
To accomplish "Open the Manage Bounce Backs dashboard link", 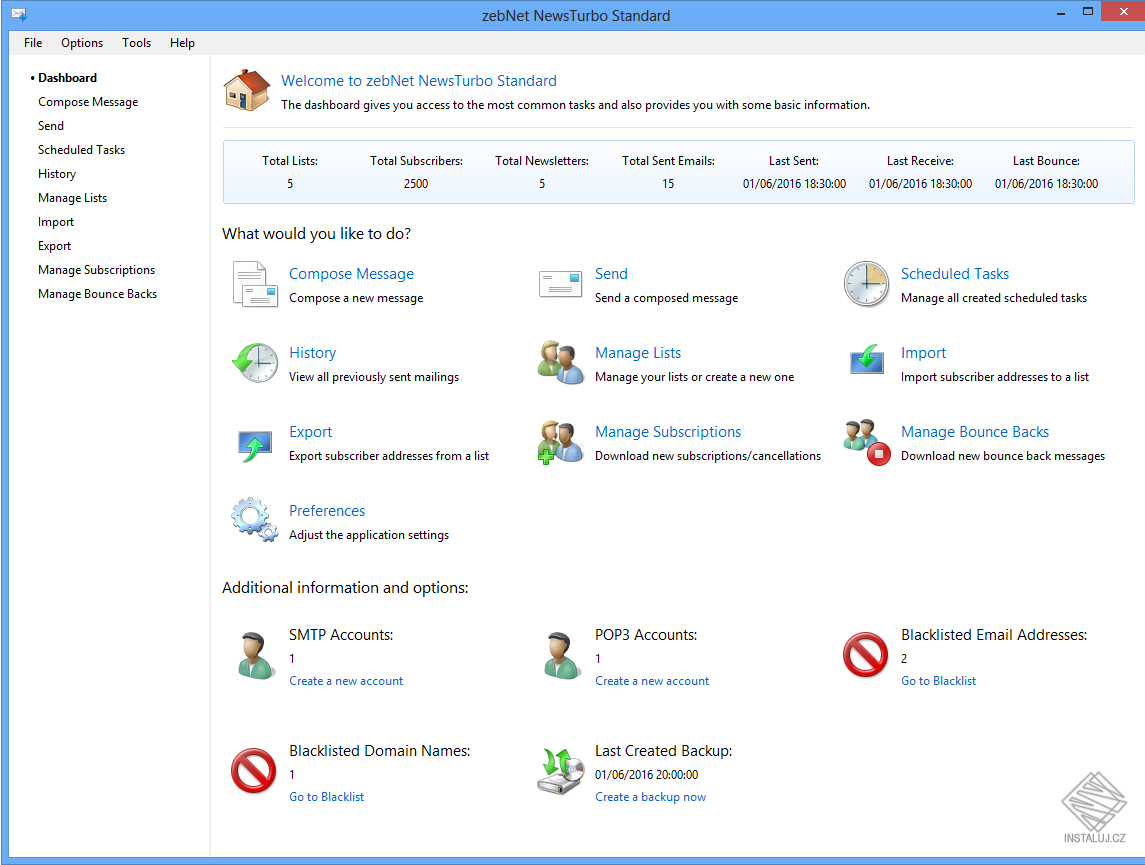I will pos(974,432).
